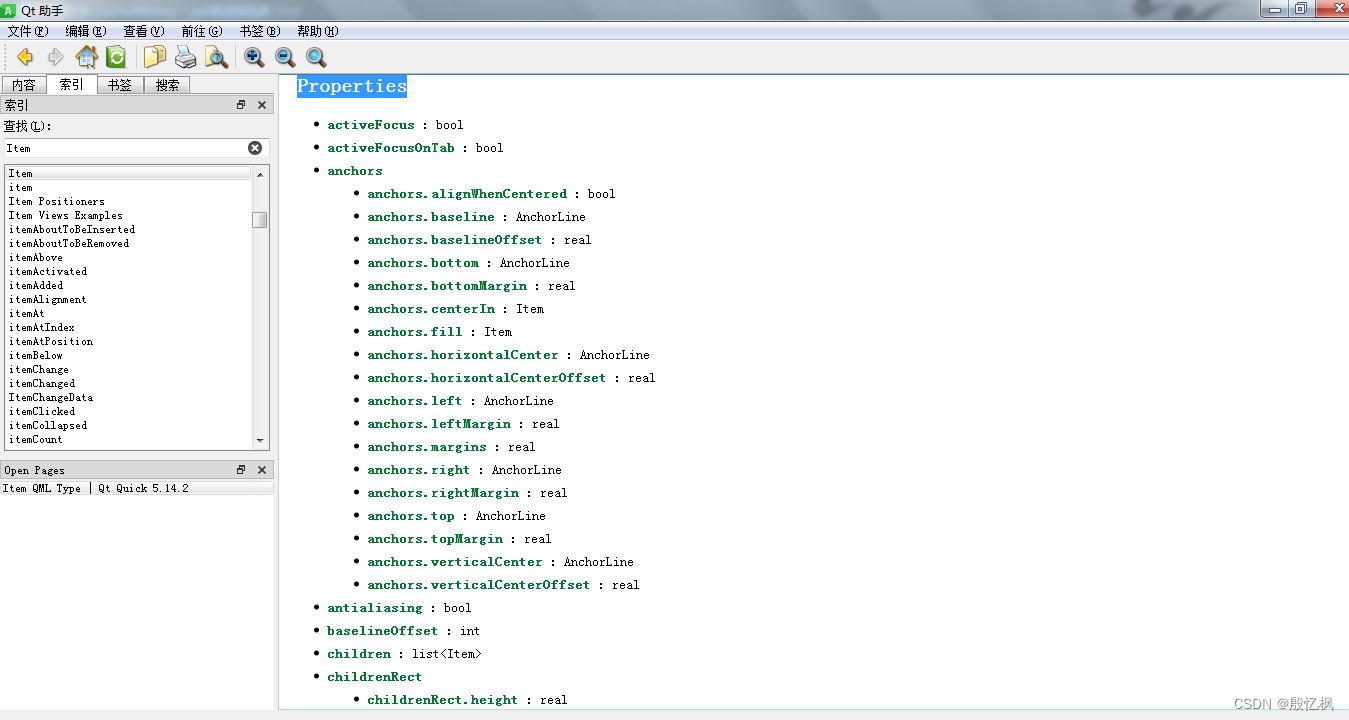Open the anchors.fill property link

(414, 331)
